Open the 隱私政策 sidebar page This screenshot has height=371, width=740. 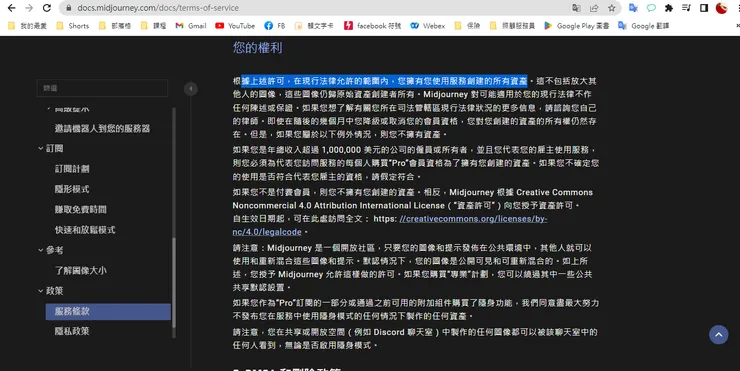72,331
